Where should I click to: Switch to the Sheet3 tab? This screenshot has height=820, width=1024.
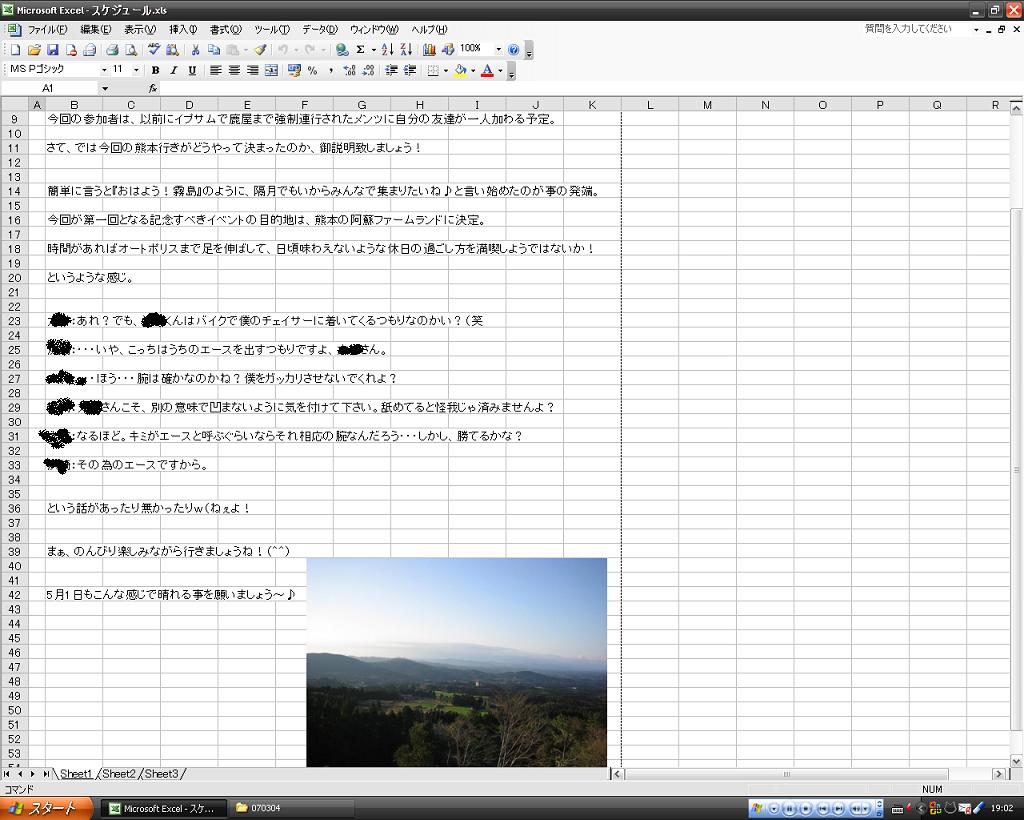point(161,774)
